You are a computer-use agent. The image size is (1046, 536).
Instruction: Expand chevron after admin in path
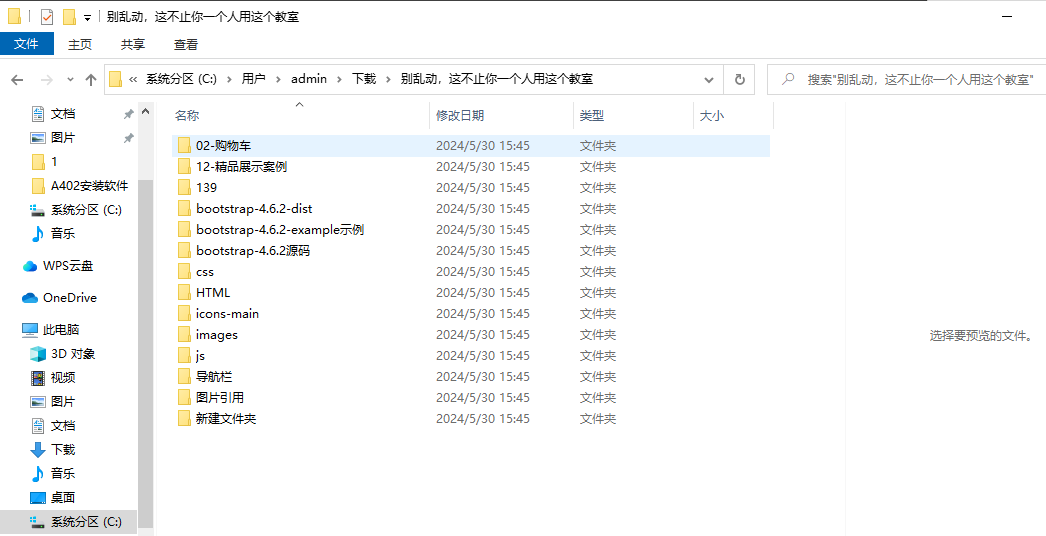[x=340, y=79]
